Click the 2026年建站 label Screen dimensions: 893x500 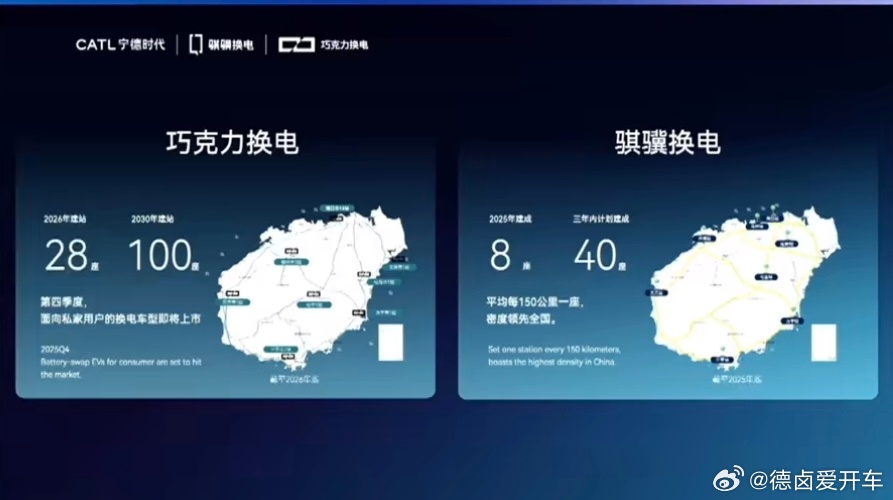coord(65,219)
